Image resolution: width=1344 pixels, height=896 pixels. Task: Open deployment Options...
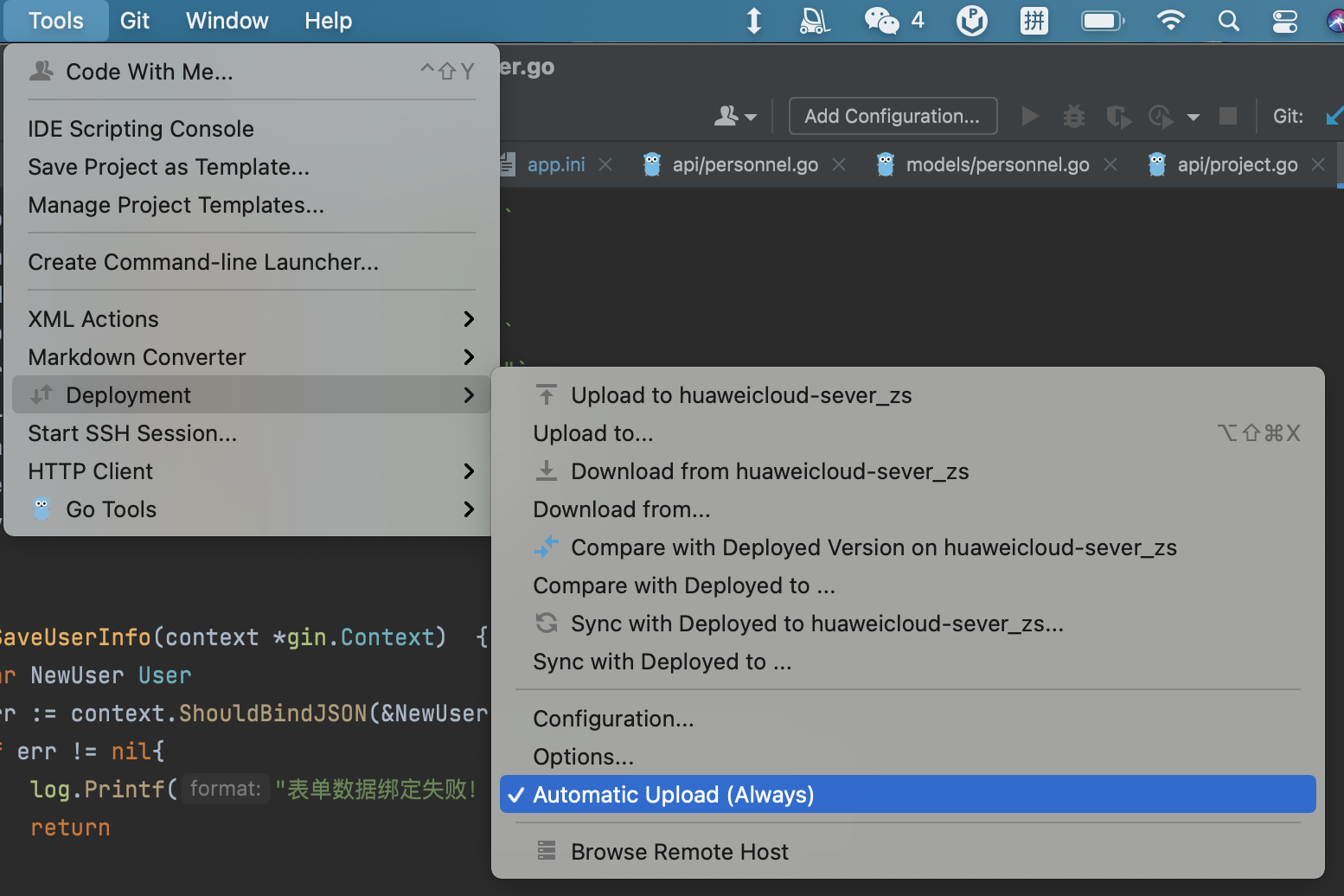tap(908, 757)
